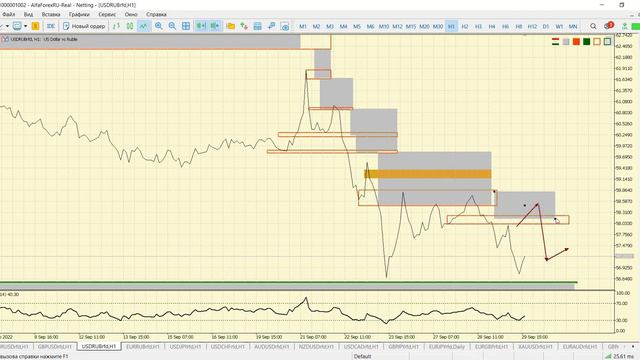Screen dimensions: 640x360
Task: Select the M2 timeframe
Action: coord(316,26)
